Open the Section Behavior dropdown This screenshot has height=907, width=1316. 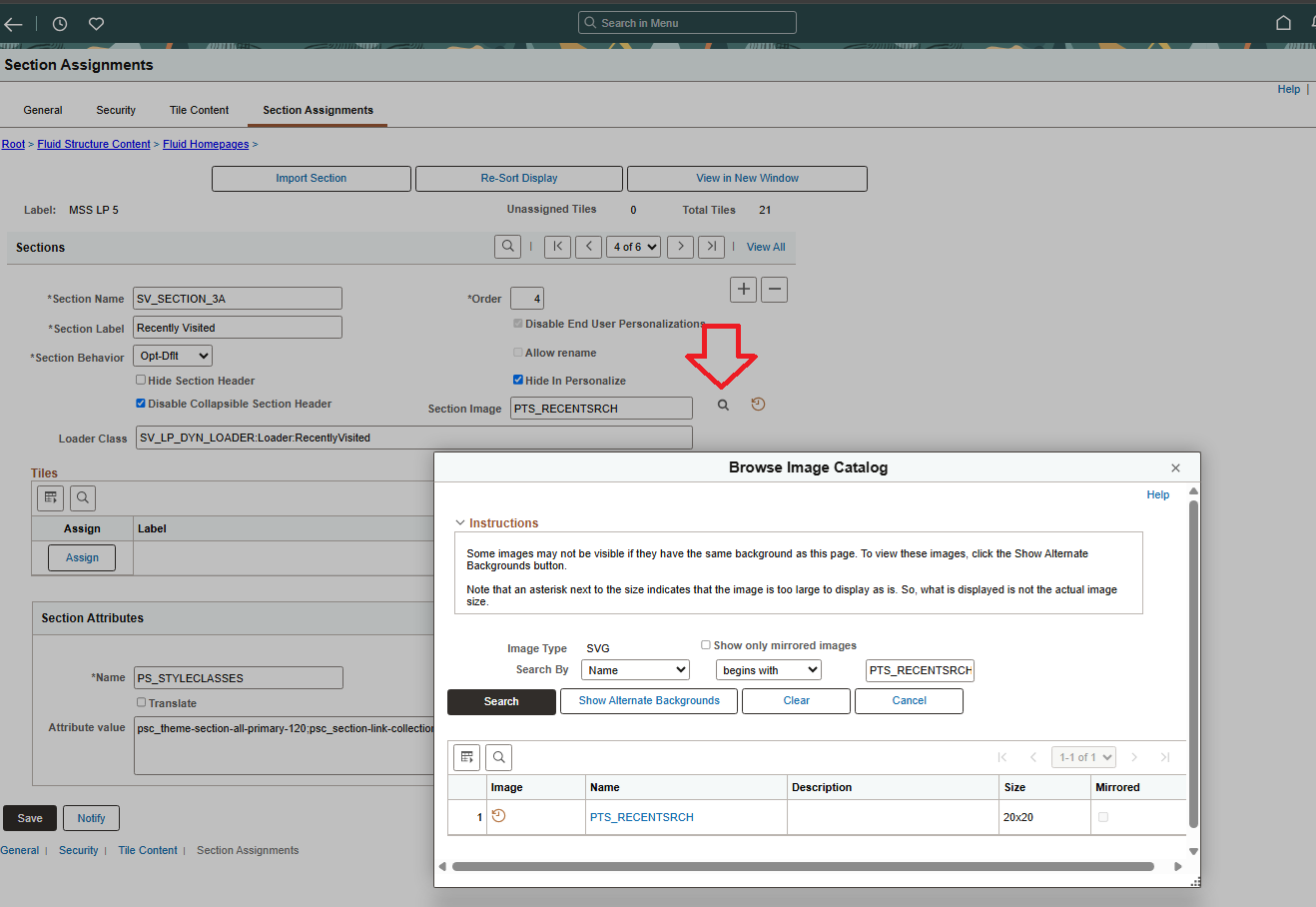172,355
